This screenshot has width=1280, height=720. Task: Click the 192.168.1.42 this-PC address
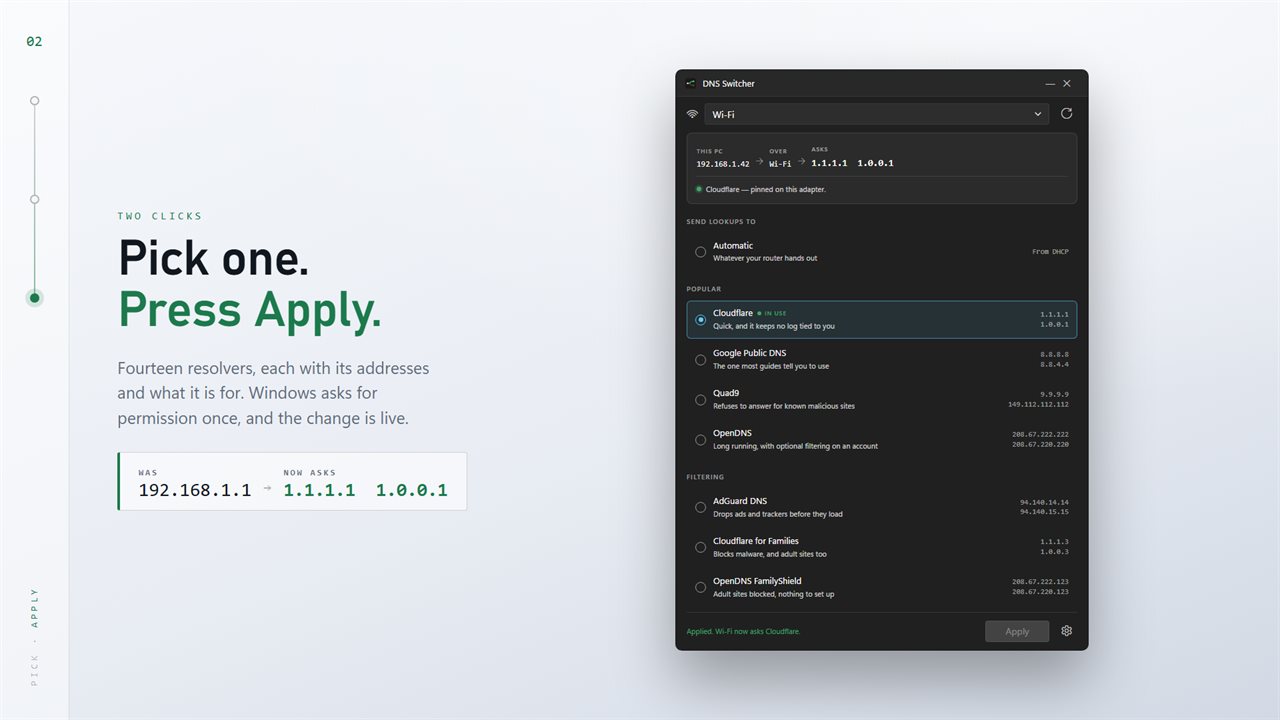point(723,164)
